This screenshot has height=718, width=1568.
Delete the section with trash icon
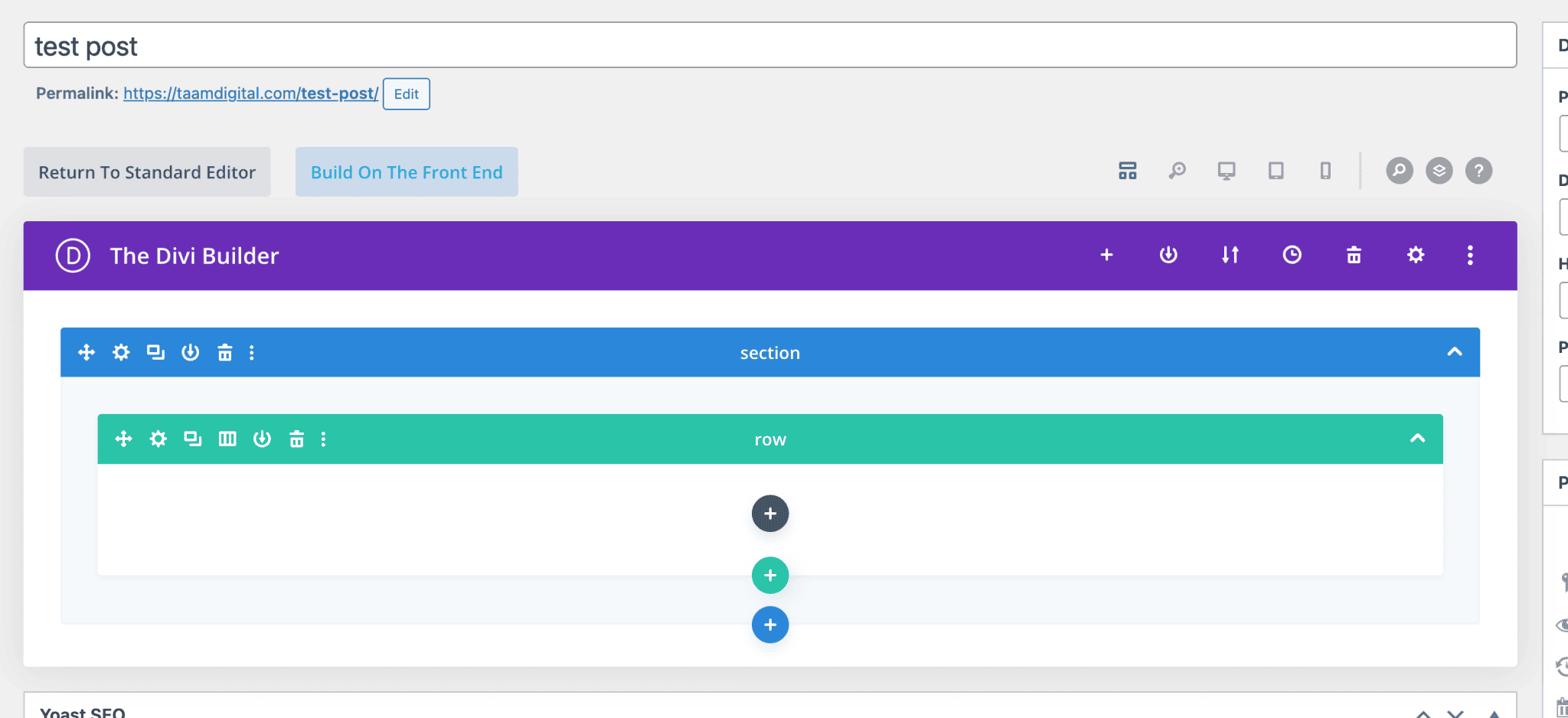(224, 352)
